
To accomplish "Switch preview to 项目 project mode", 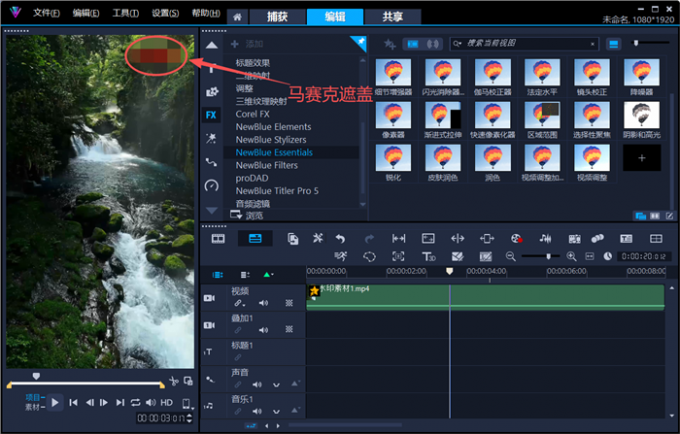I will click(34, 398).
